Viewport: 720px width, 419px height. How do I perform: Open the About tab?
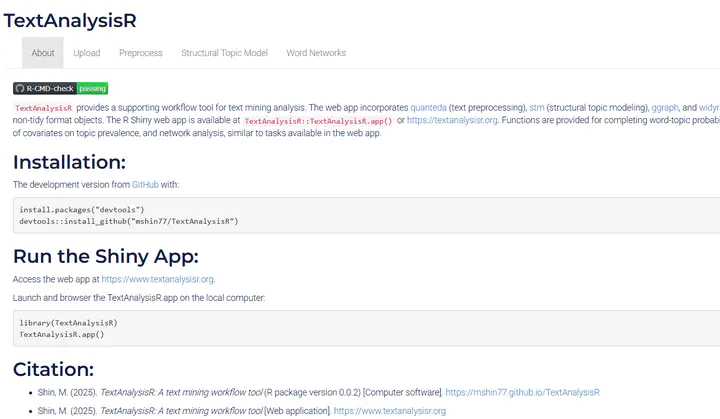tap(43, 53)
